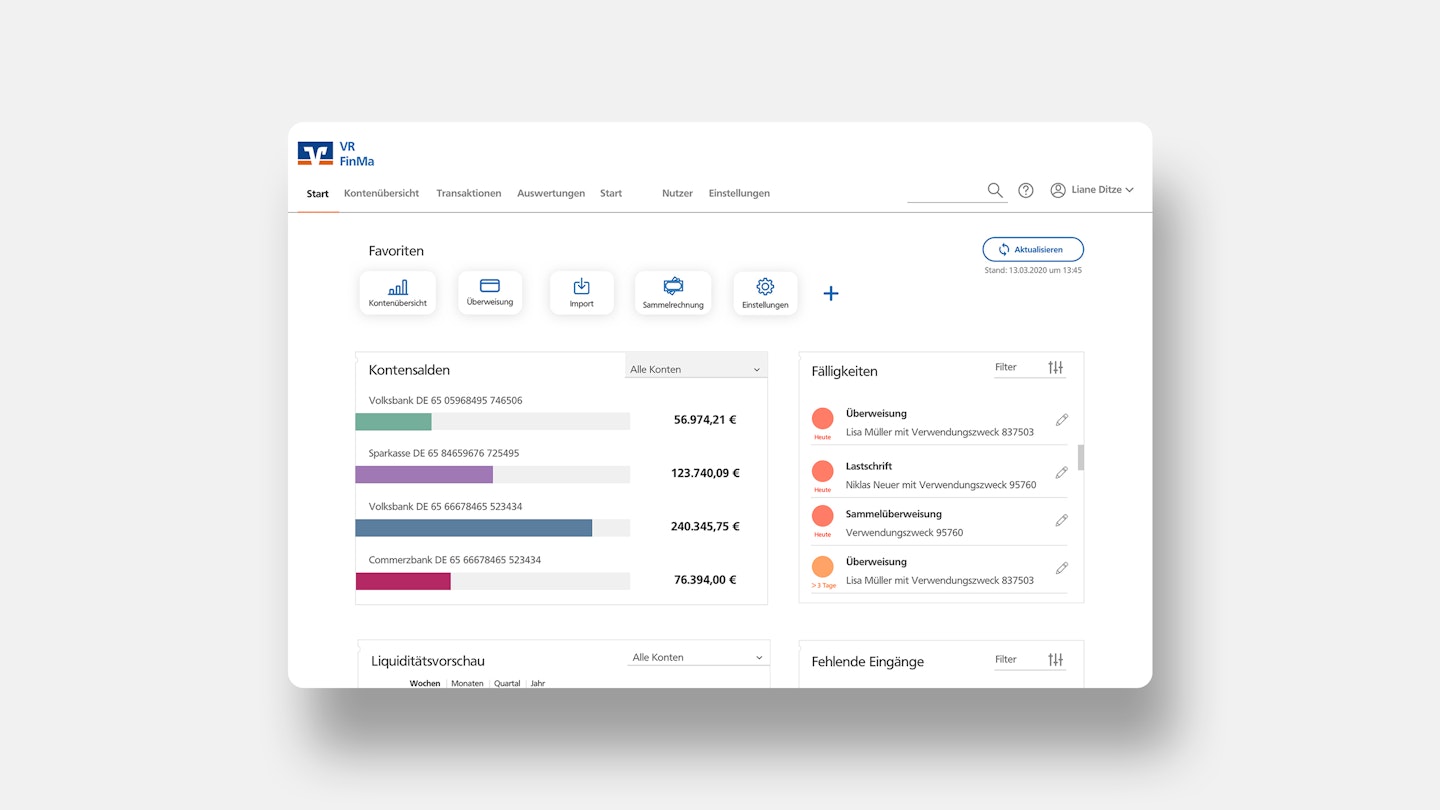Open the Kontenübersicht favorite tile
The image size is (1440, 810).
(397, 292)
